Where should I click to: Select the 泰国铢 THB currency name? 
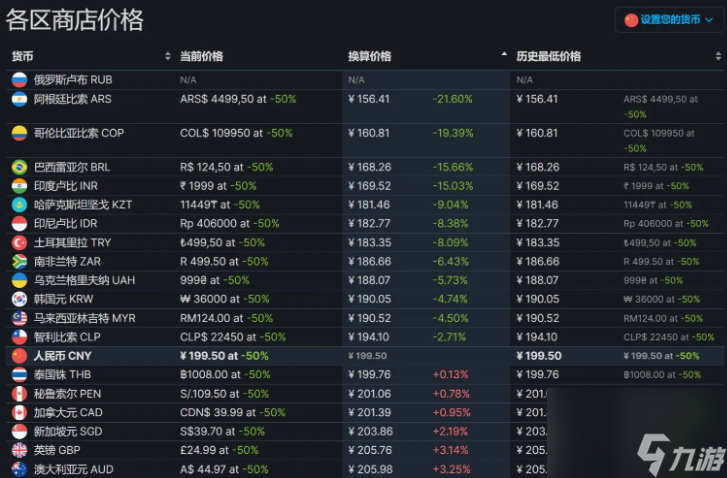point(62,375)
